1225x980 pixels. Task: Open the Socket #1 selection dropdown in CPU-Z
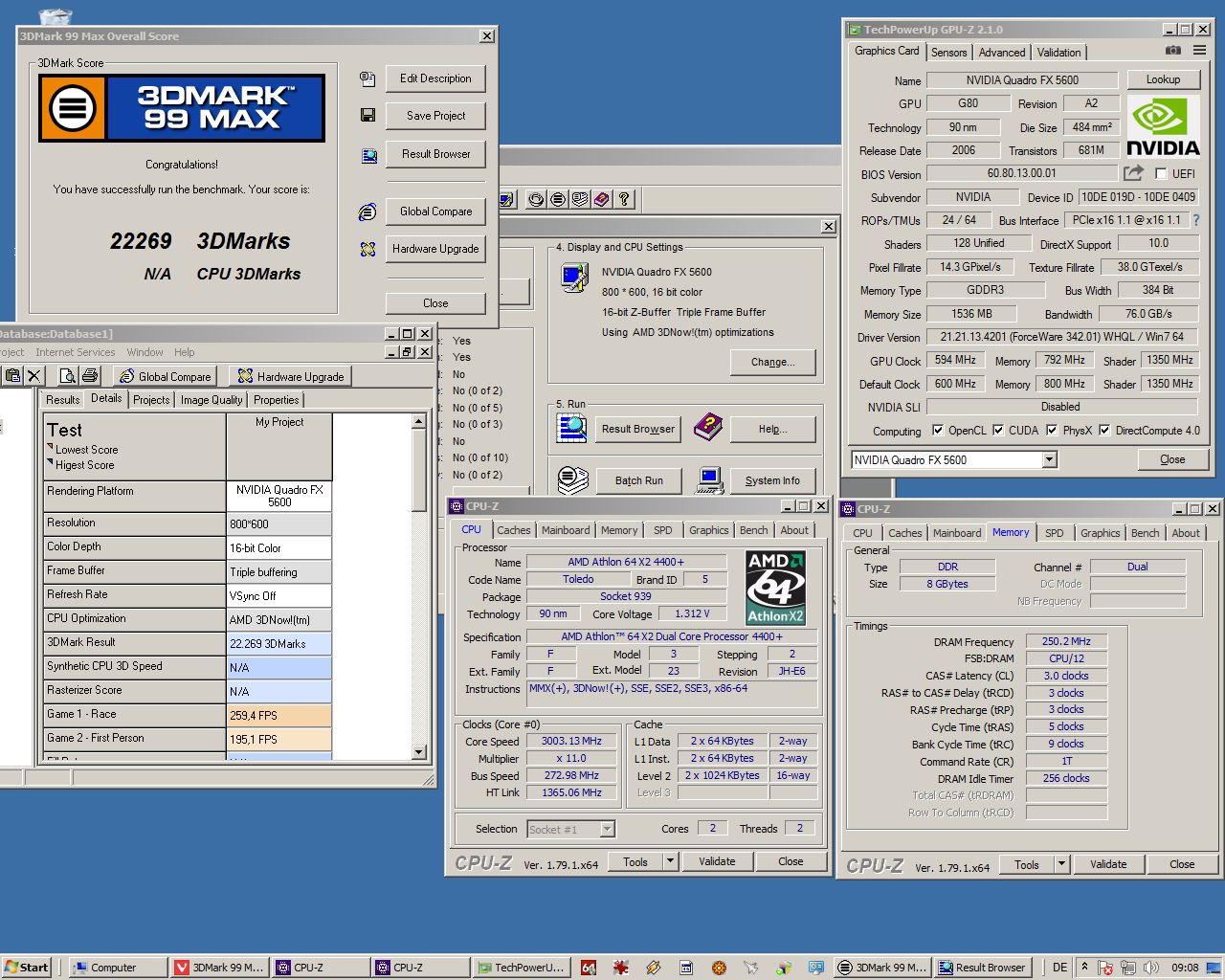click(607, 829)
